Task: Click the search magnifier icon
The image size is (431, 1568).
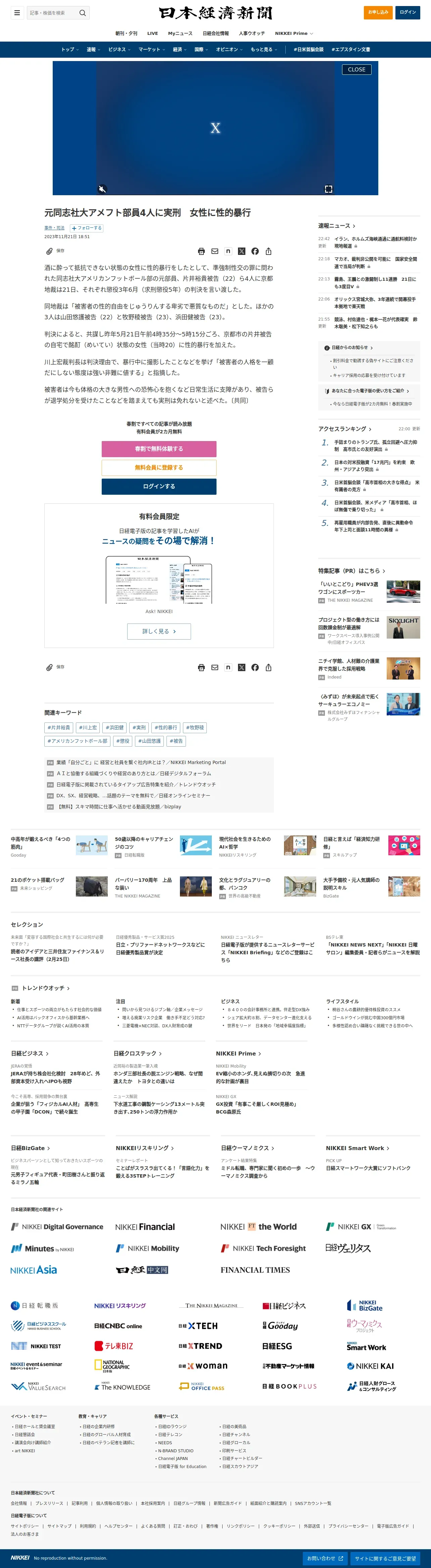Action: pyautogui.click(x=83, y=12)
